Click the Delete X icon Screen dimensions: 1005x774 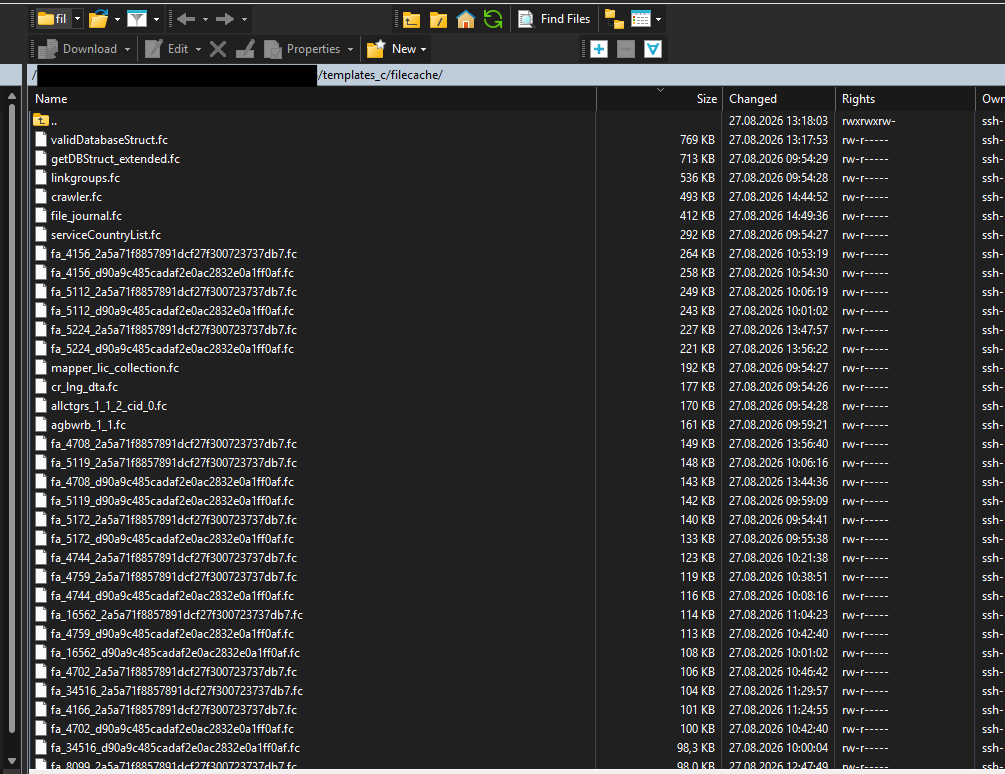(x=218, y=49)
